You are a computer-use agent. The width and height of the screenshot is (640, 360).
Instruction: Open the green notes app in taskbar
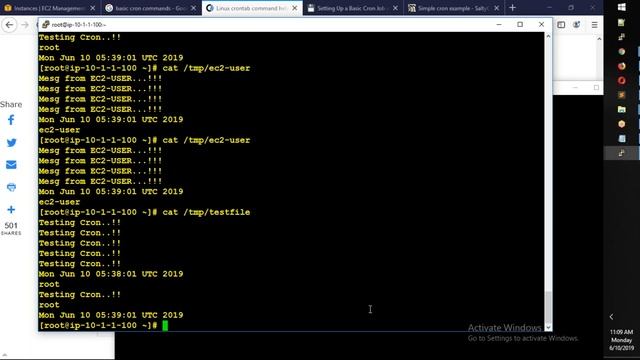click(x=621, y=22)
